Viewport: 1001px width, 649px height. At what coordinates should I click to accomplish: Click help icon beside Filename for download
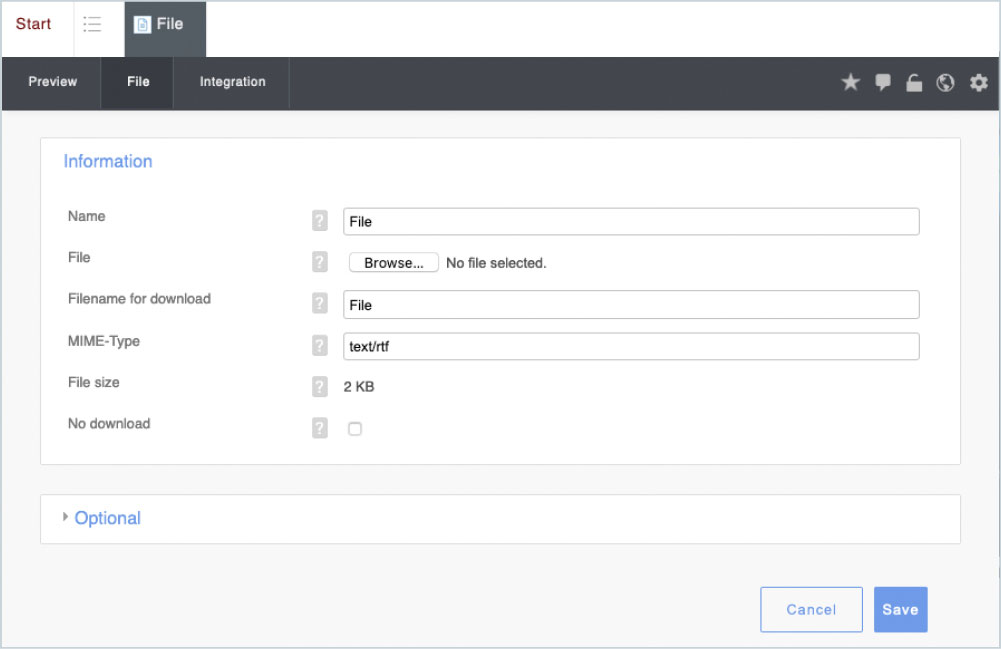coord(320,304)
